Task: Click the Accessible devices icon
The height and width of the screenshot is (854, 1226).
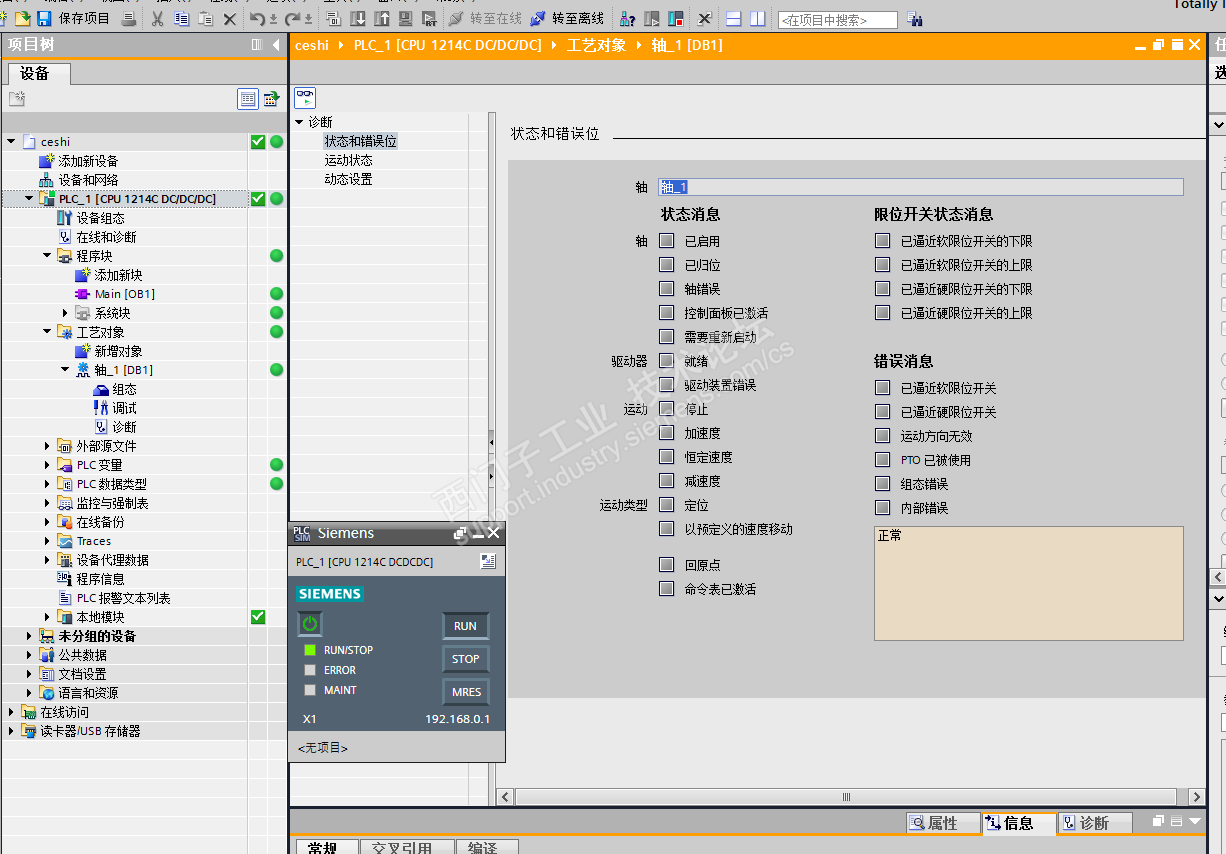Action: [627, 19]
